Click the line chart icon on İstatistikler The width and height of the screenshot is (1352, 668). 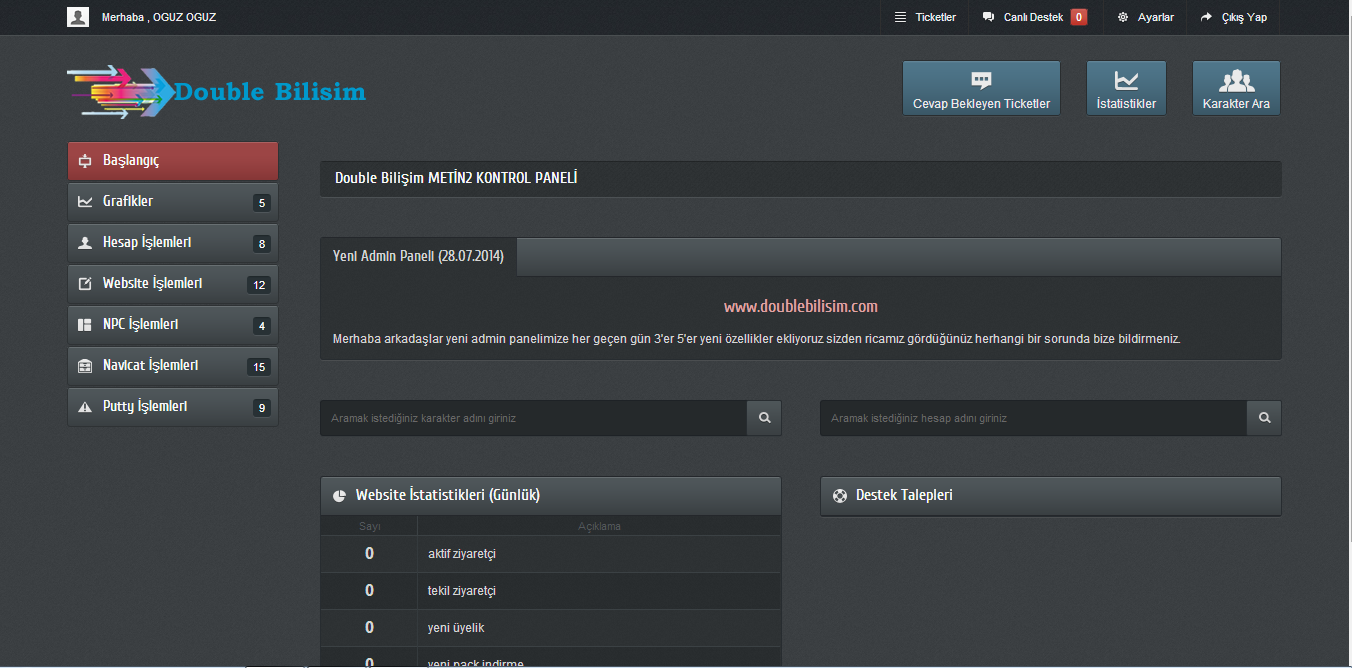1126,81
